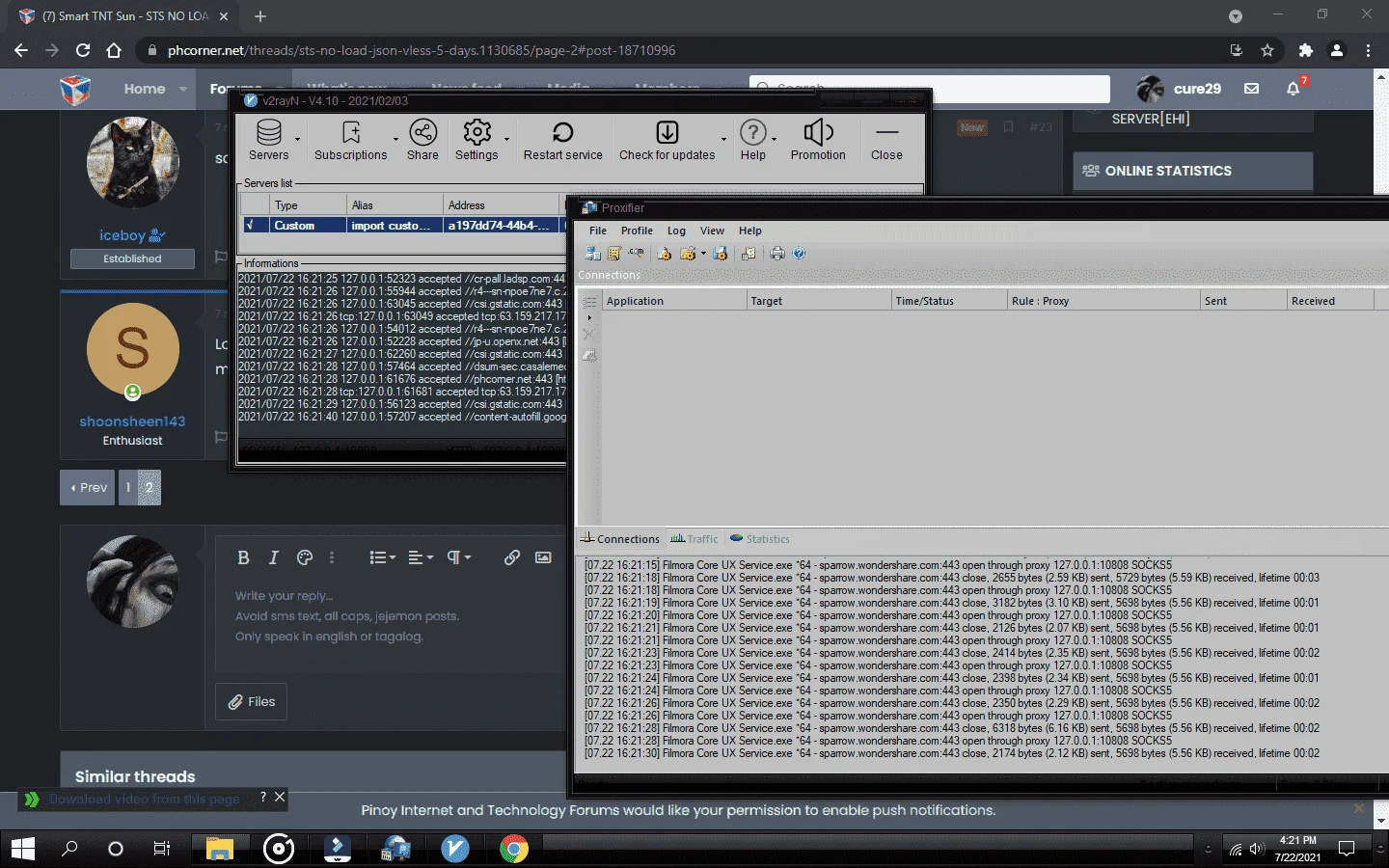Open the Proxifier Log menu
The height and width of the screenshot is (868, 1389).
676,231
